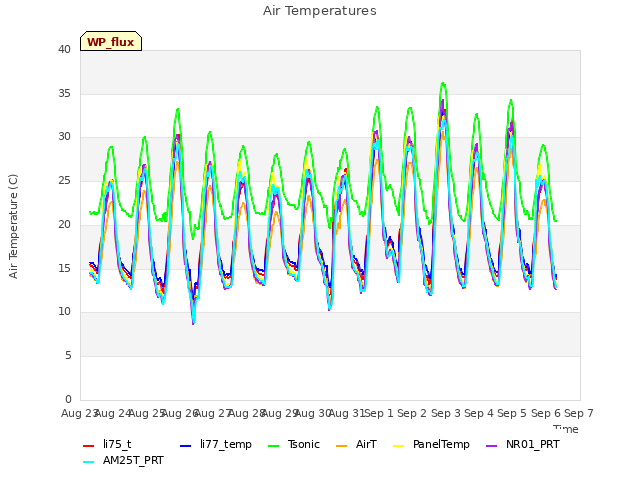Toggle the AirT legend entry
Image resolution: width=640 pixels, height=480 pixels.
[356, 444]
